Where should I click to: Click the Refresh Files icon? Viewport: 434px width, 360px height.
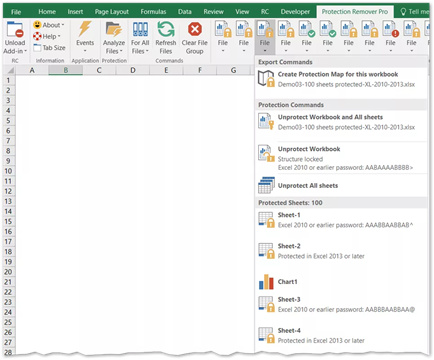(166, 29)
